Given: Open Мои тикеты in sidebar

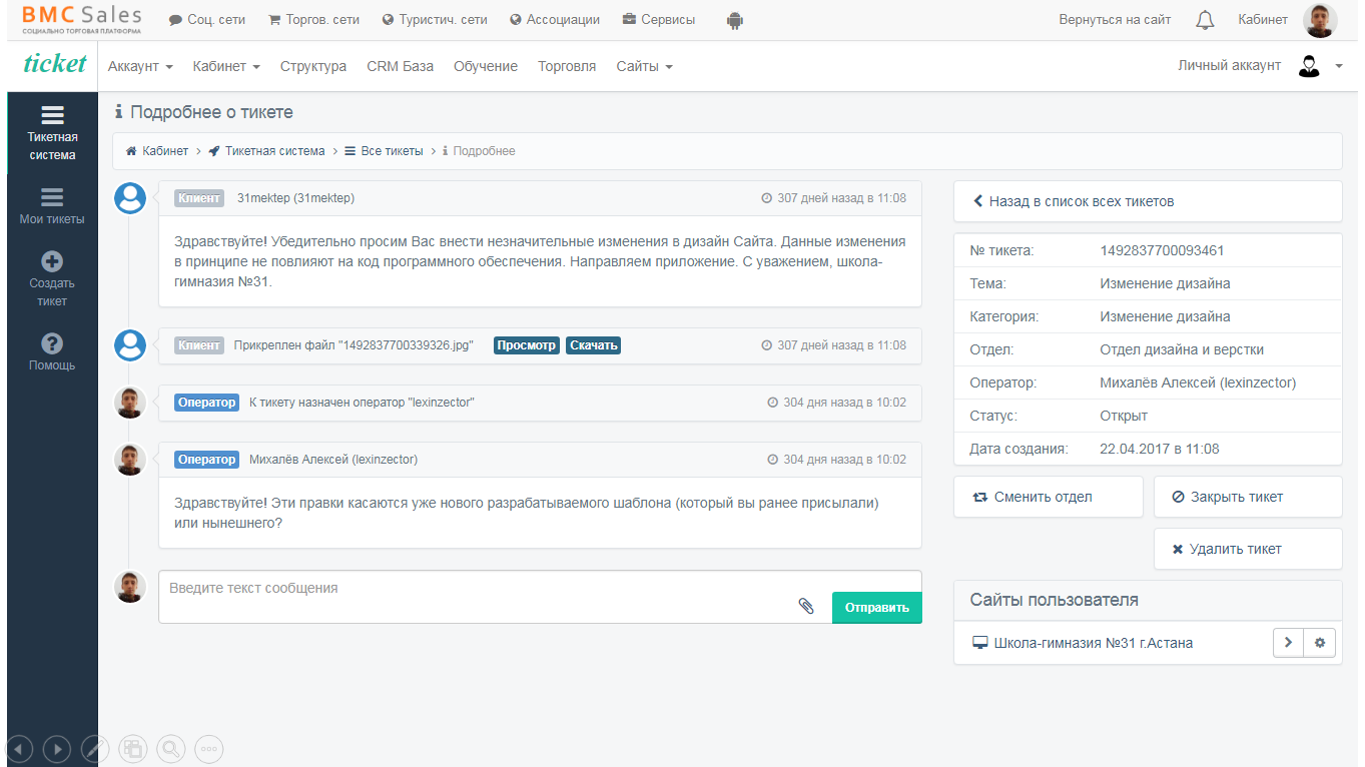Looking at the screenshot, I should tap(52, 206).
